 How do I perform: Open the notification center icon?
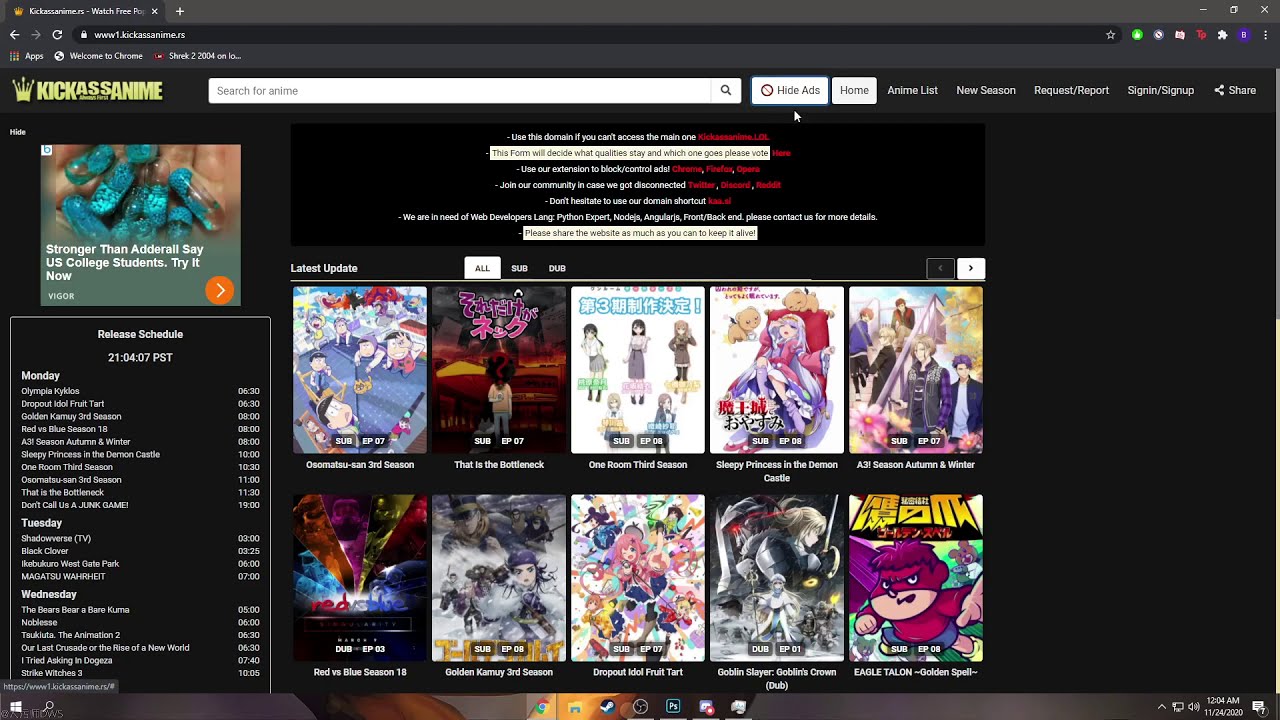coord(1259,707)
